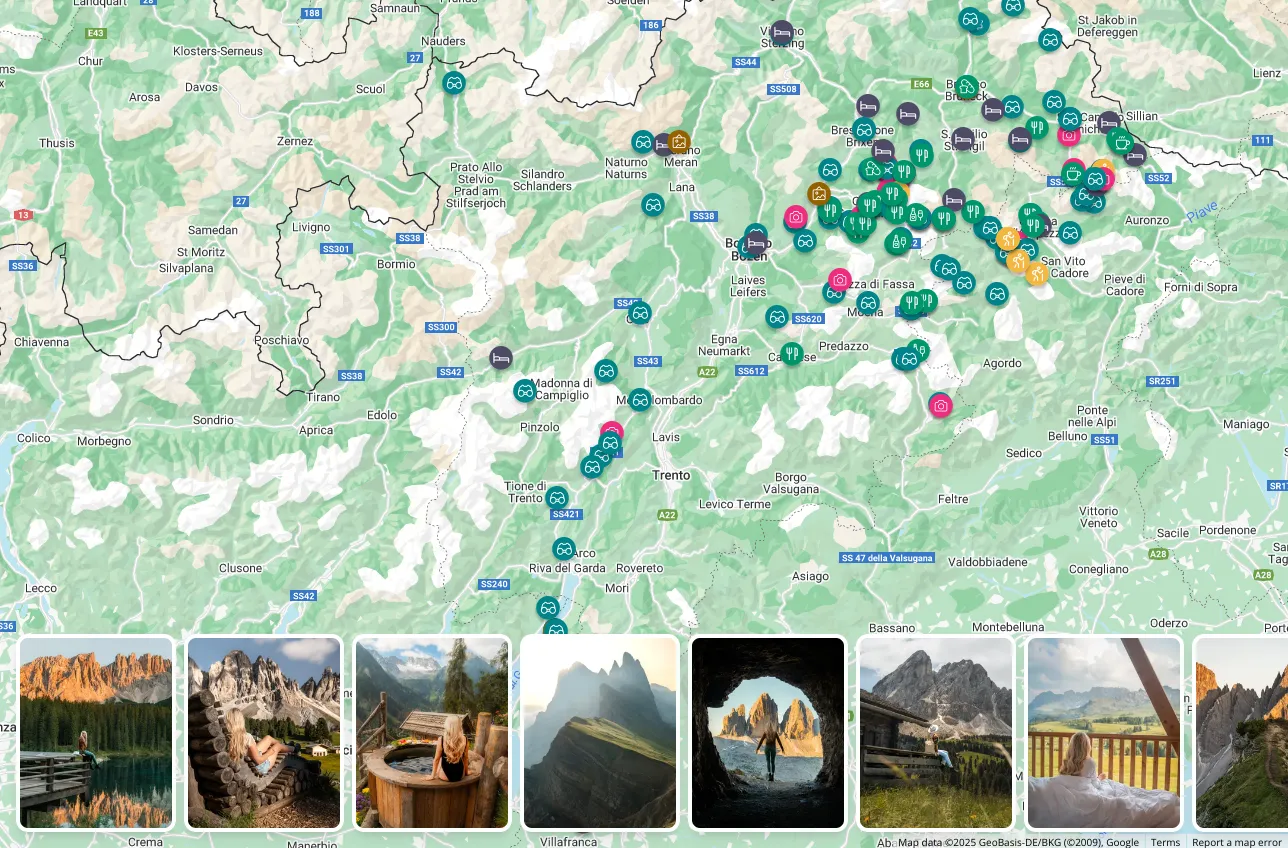
Task: Click the SS 47 della Valsugana road shield
Action: (x=887, y=558)
